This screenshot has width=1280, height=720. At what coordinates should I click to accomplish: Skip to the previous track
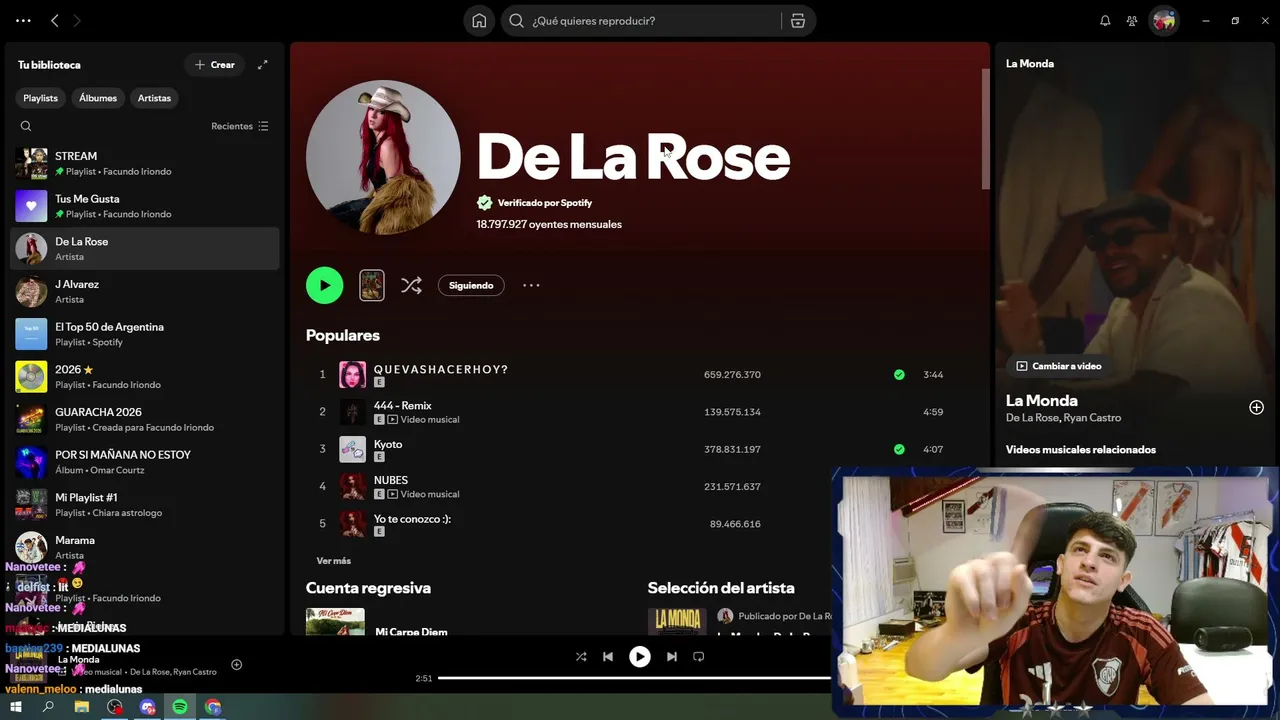pyautogui.click(x=608, y=657)
